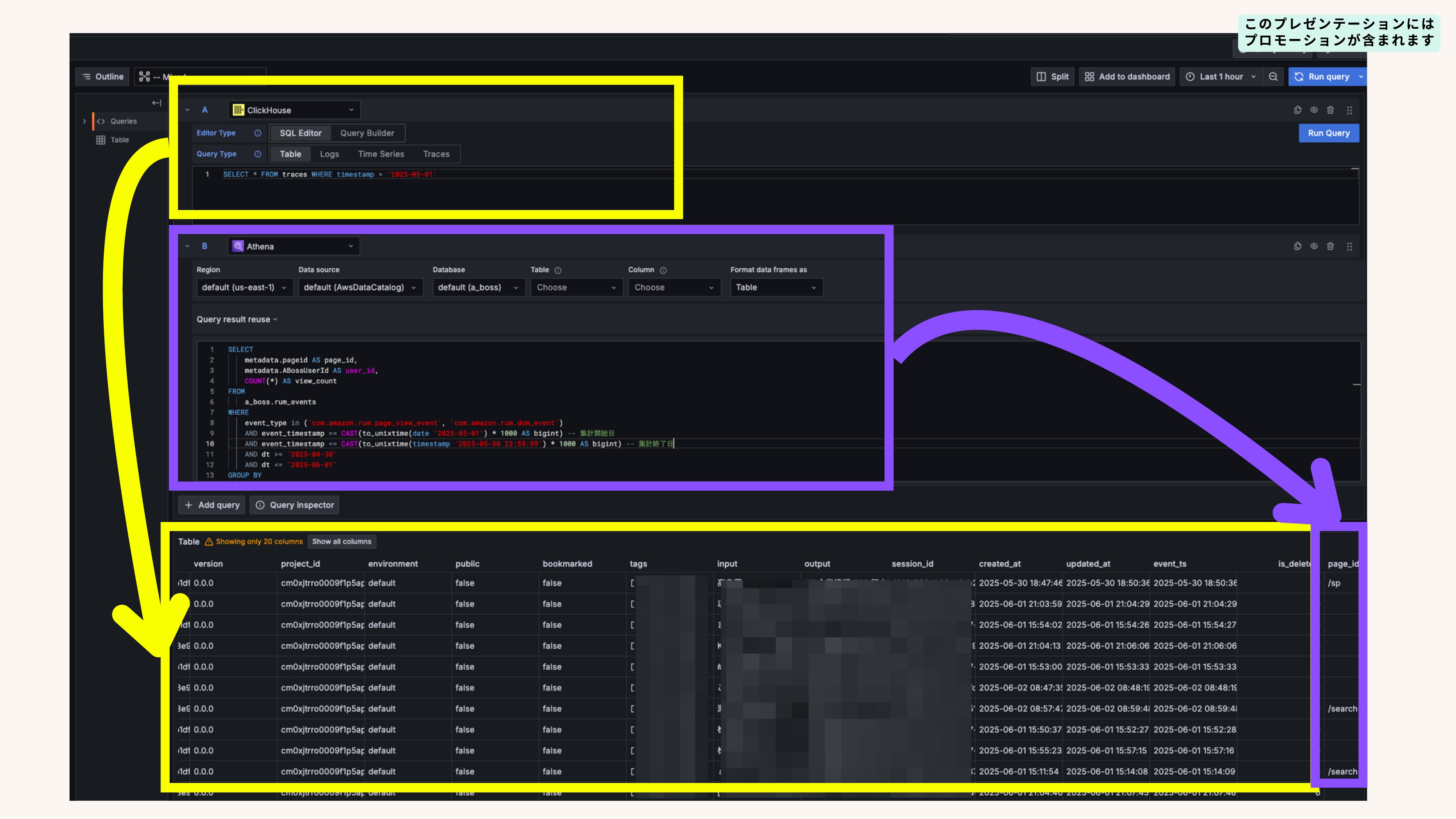Click the blue Run Query button in query A
The width and height of the screenshot is (1456, 819).
[x=1328, y=133]
